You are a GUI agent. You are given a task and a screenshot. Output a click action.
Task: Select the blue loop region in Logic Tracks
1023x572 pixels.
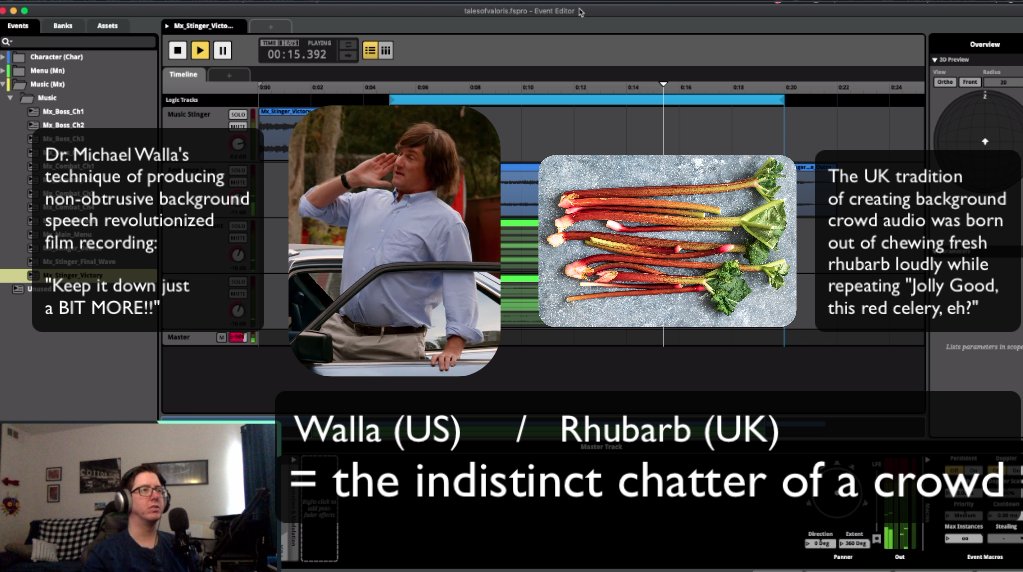coord(587,100)
